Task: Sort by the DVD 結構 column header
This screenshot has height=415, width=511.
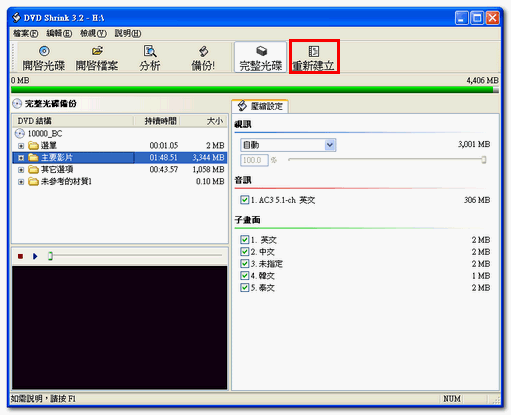Action: pyautogui.click(x=73, y=121)
